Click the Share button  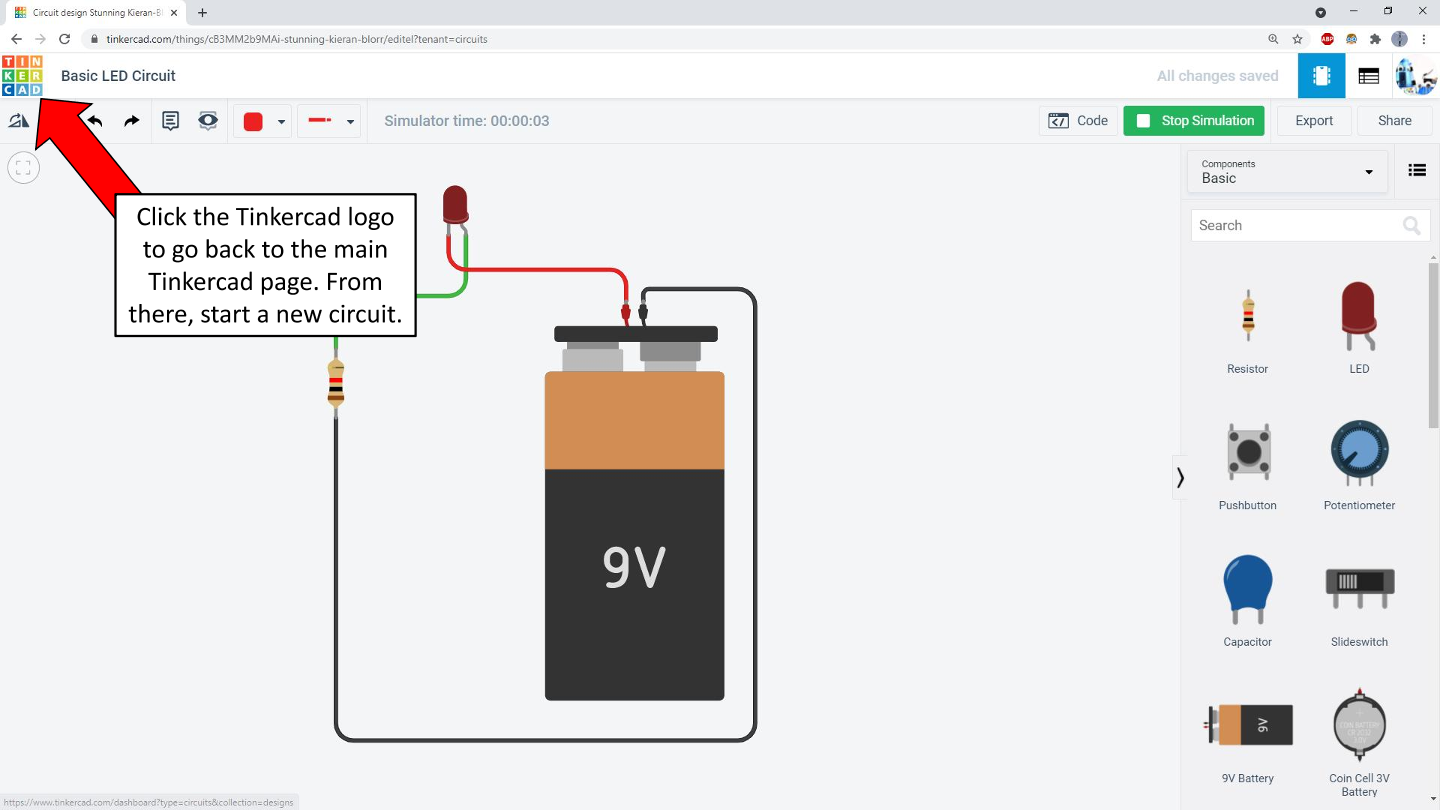pyautogui.click(x=1394, y=121)
